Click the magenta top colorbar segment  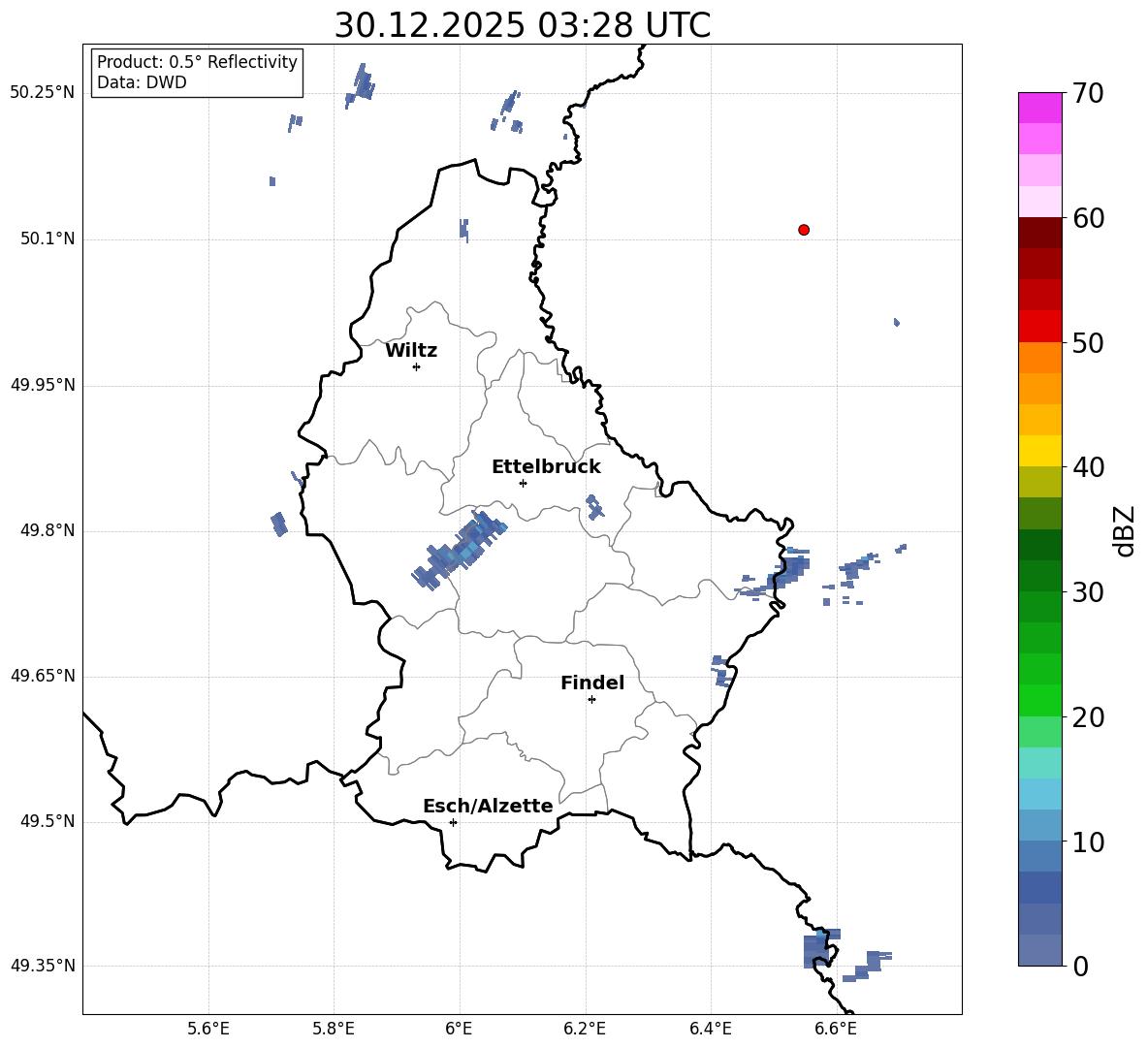1040,108
